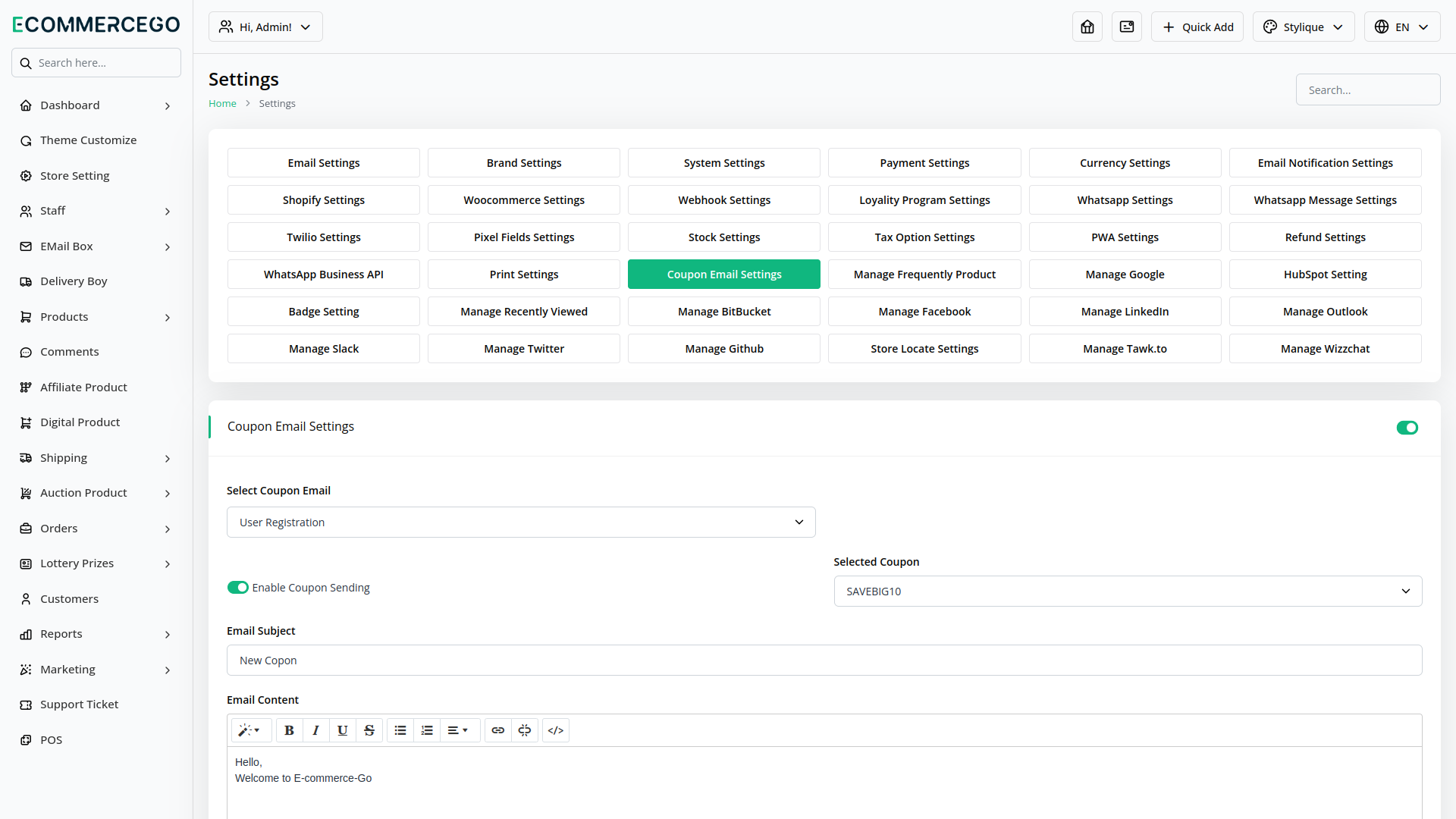Go to Delivery Boy in sidebar
This screenshot has height=819, width=1456.
(x=96, y=281)
